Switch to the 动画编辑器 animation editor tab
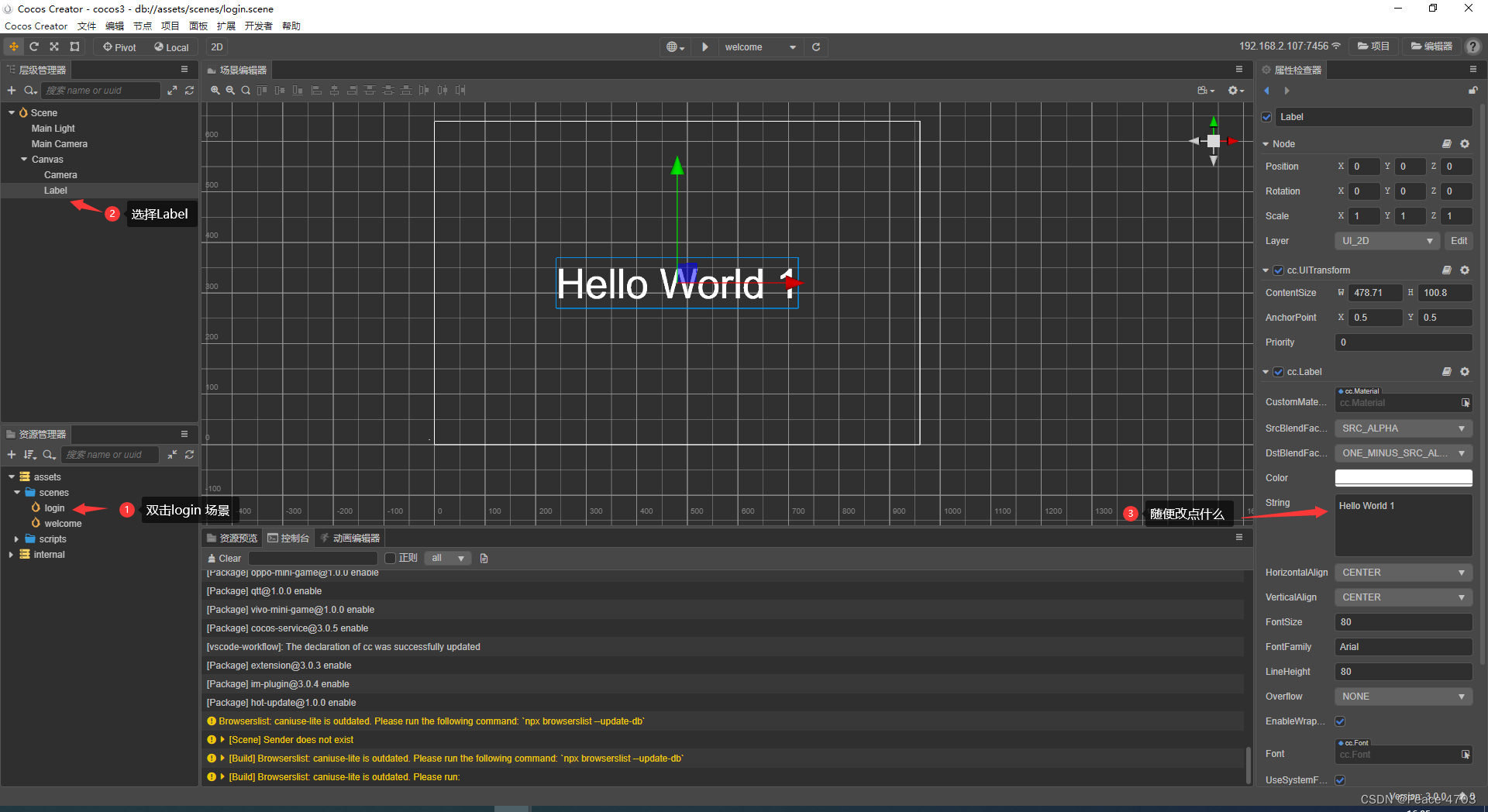Viewport: 1488px width, 812px height. [x=350, y=538]
